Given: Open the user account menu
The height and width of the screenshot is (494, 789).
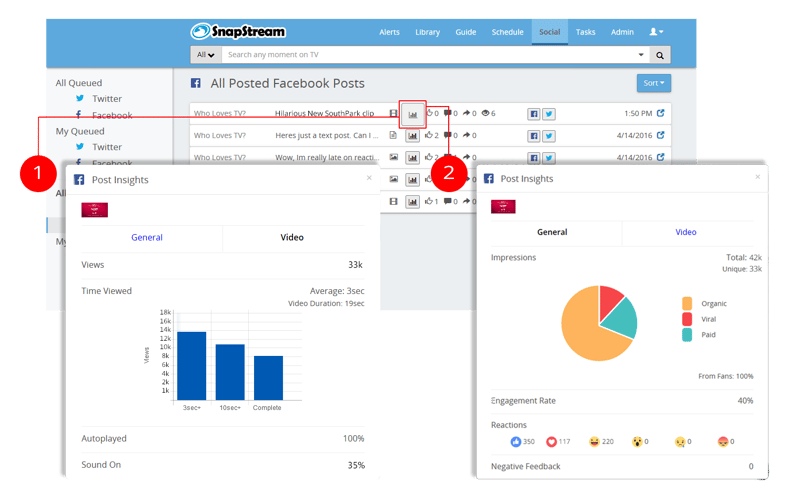Looking at the screenshot, I should point(656,32).
